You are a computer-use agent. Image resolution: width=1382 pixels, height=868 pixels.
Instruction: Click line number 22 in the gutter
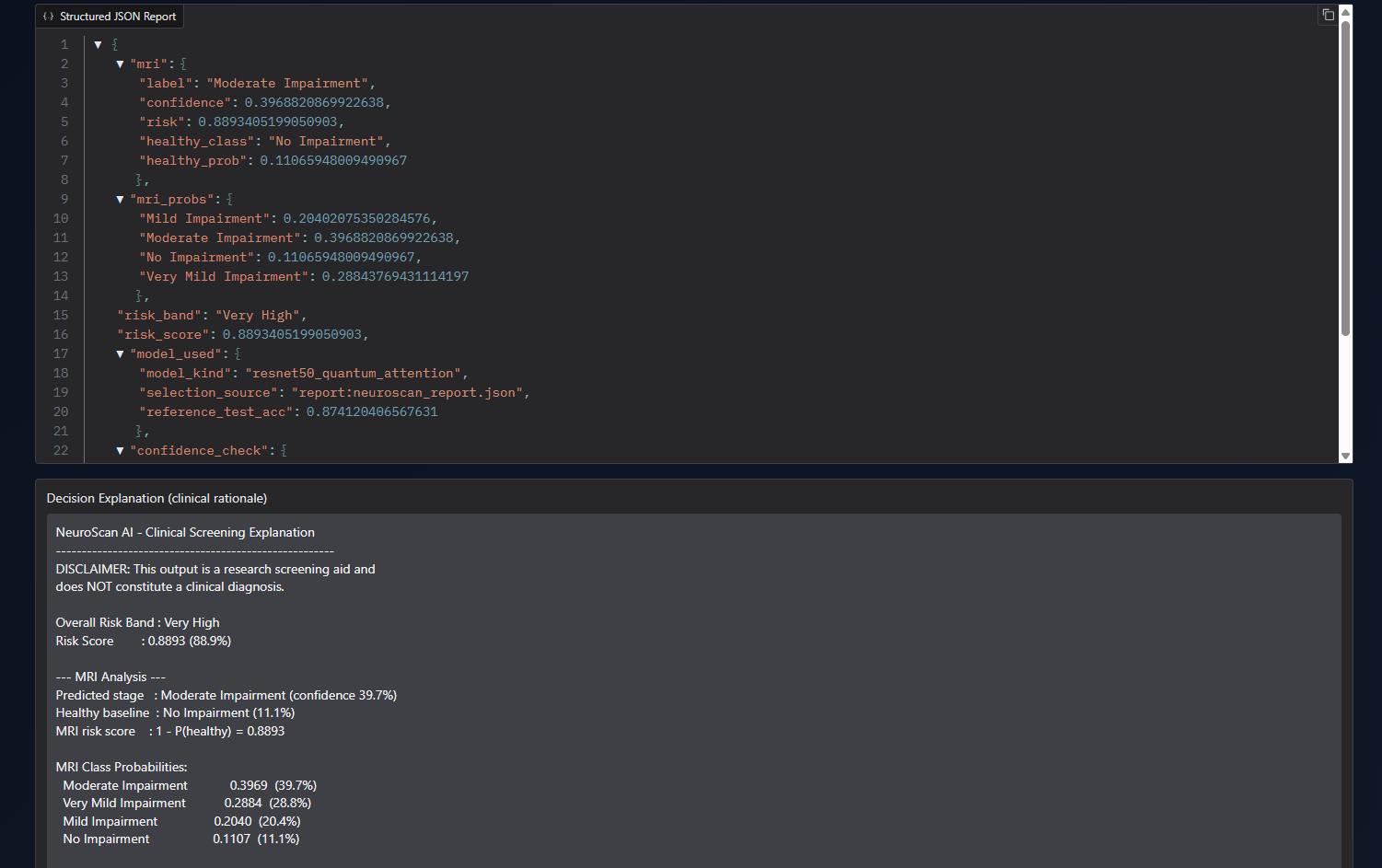(61, 450)
